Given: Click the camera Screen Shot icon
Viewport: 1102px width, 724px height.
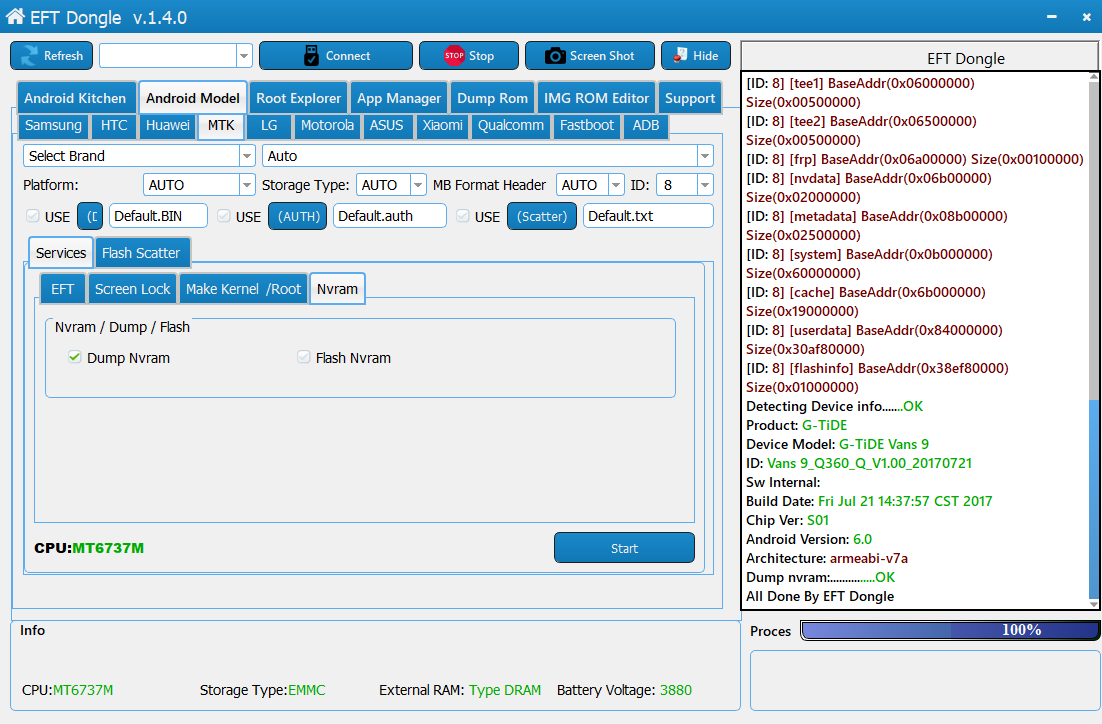Looking at the screenshot, I should pos(555,56).
